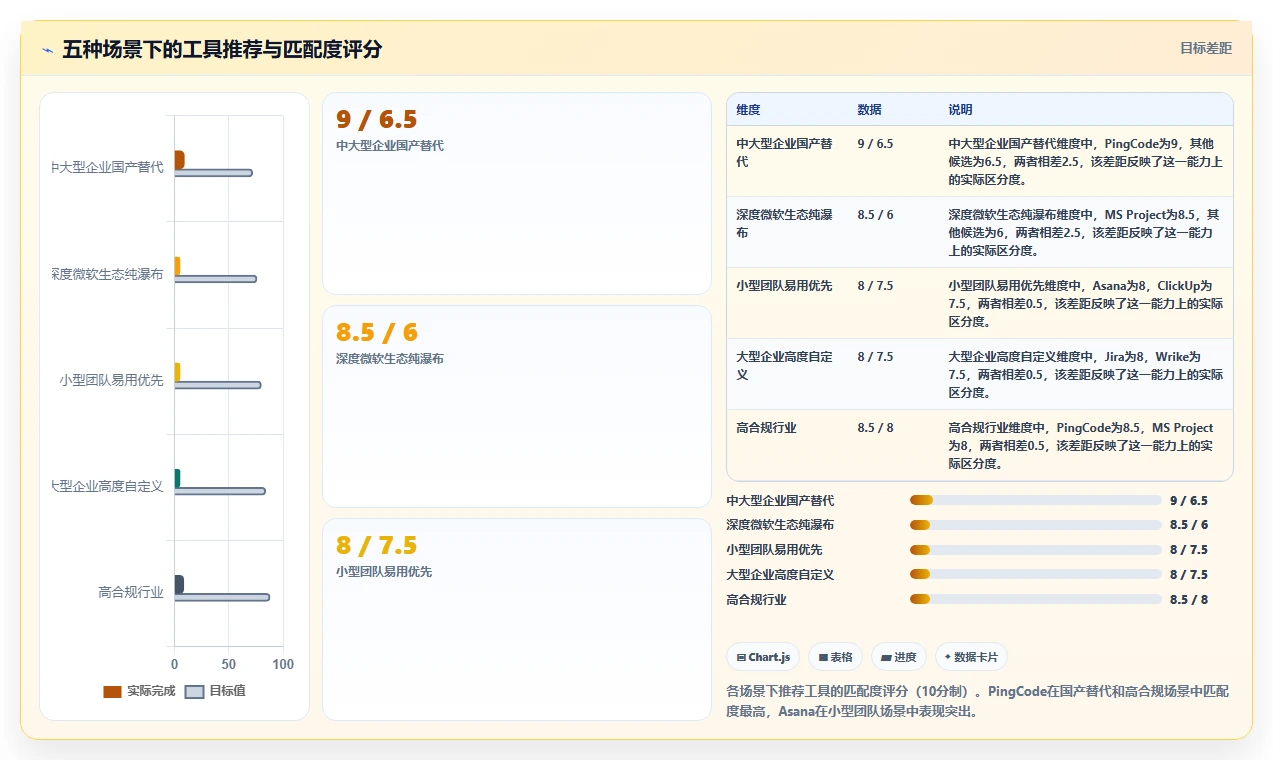Screen dimensions: 1273x760
Task: Click the progress bar for 大型企业高度自定义
Action: [x=1036, y=575]
